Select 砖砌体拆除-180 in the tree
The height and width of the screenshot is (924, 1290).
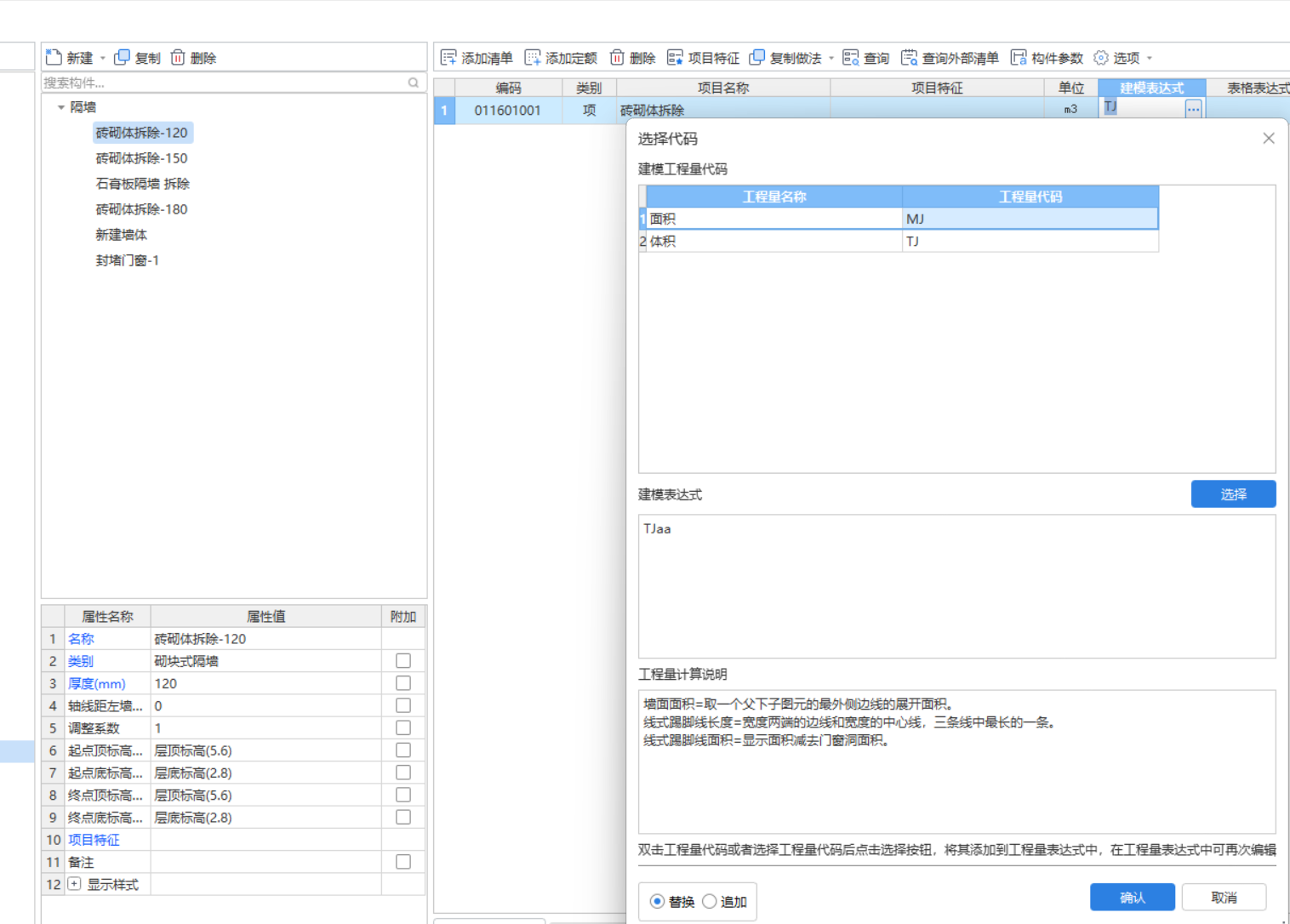tap(142, 209)
